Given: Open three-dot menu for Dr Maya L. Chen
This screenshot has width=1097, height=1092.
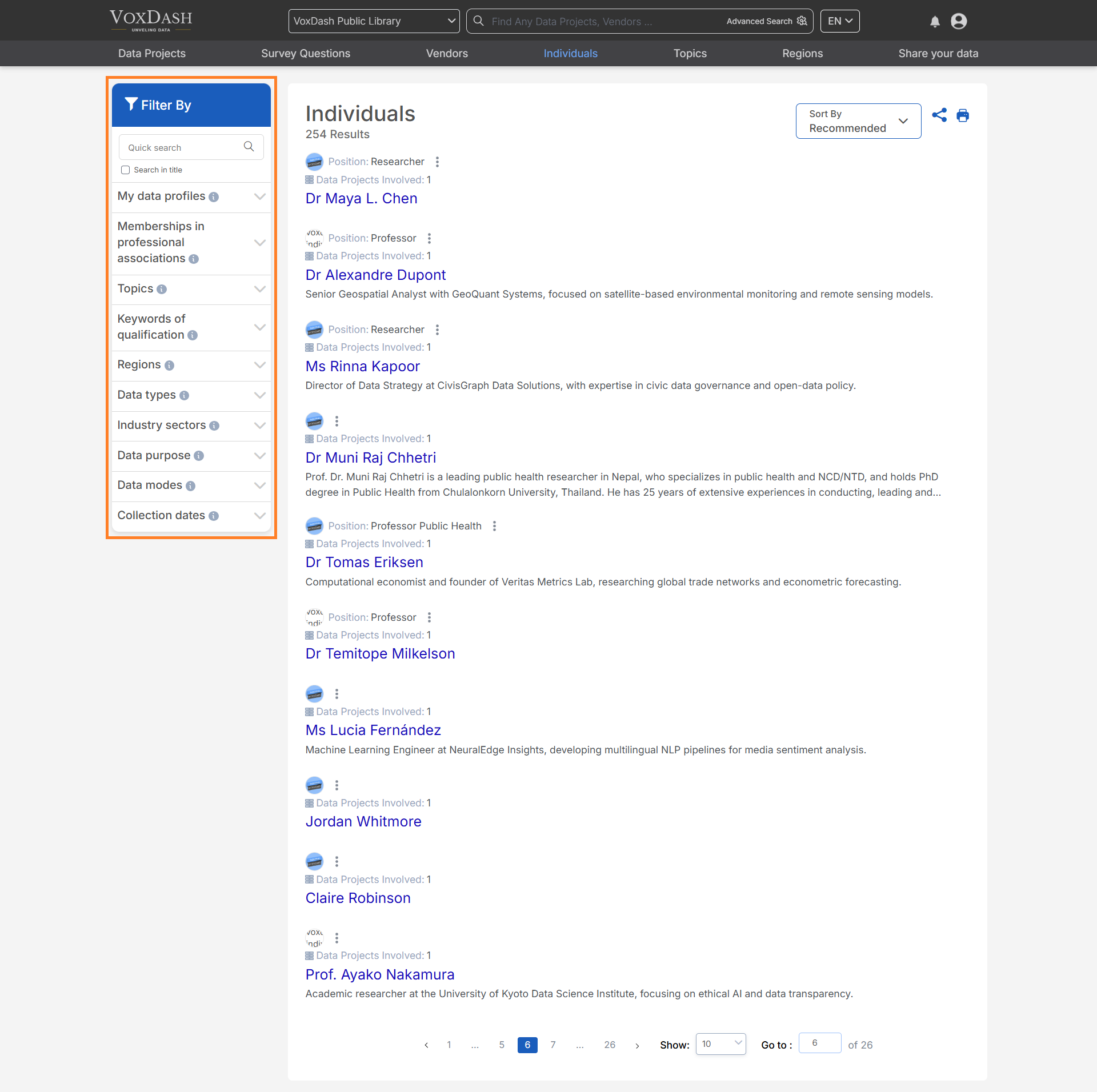Looking at the screenshot, I should tap(438, 162).
